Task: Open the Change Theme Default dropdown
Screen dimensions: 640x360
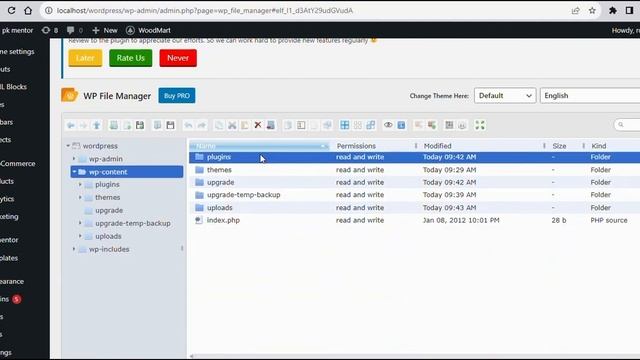Action: pyautogui.click(x=505, y=96)
